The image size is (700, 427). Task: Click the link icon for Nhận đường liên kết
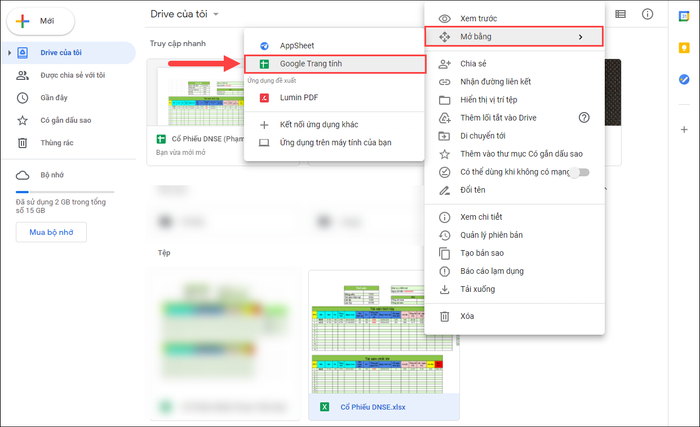click(444, 82)
